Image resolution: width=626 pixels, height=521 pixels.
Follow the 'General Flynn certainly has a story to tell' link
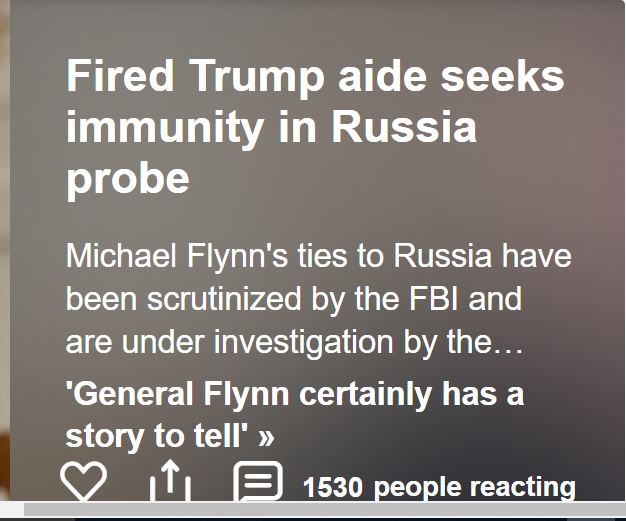(295, 415)
